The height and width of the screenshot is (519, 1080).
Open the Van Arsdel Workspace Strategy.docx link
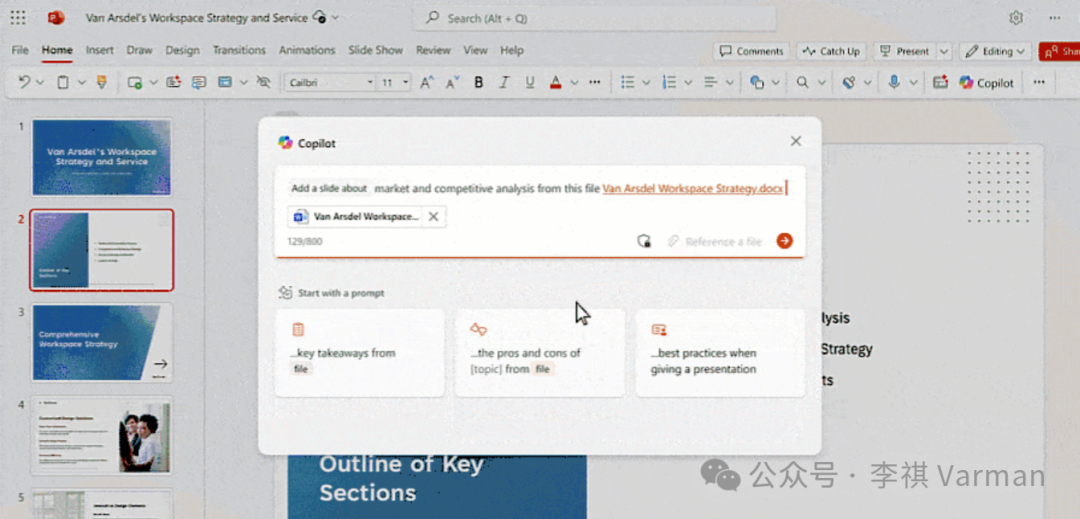693,188
